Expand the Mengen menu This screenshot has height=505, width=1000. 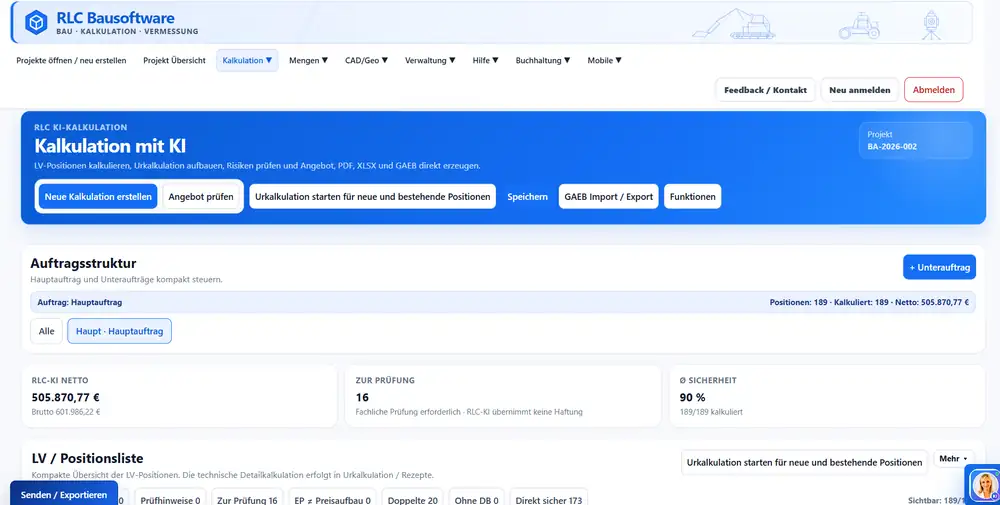coord(308,61)
